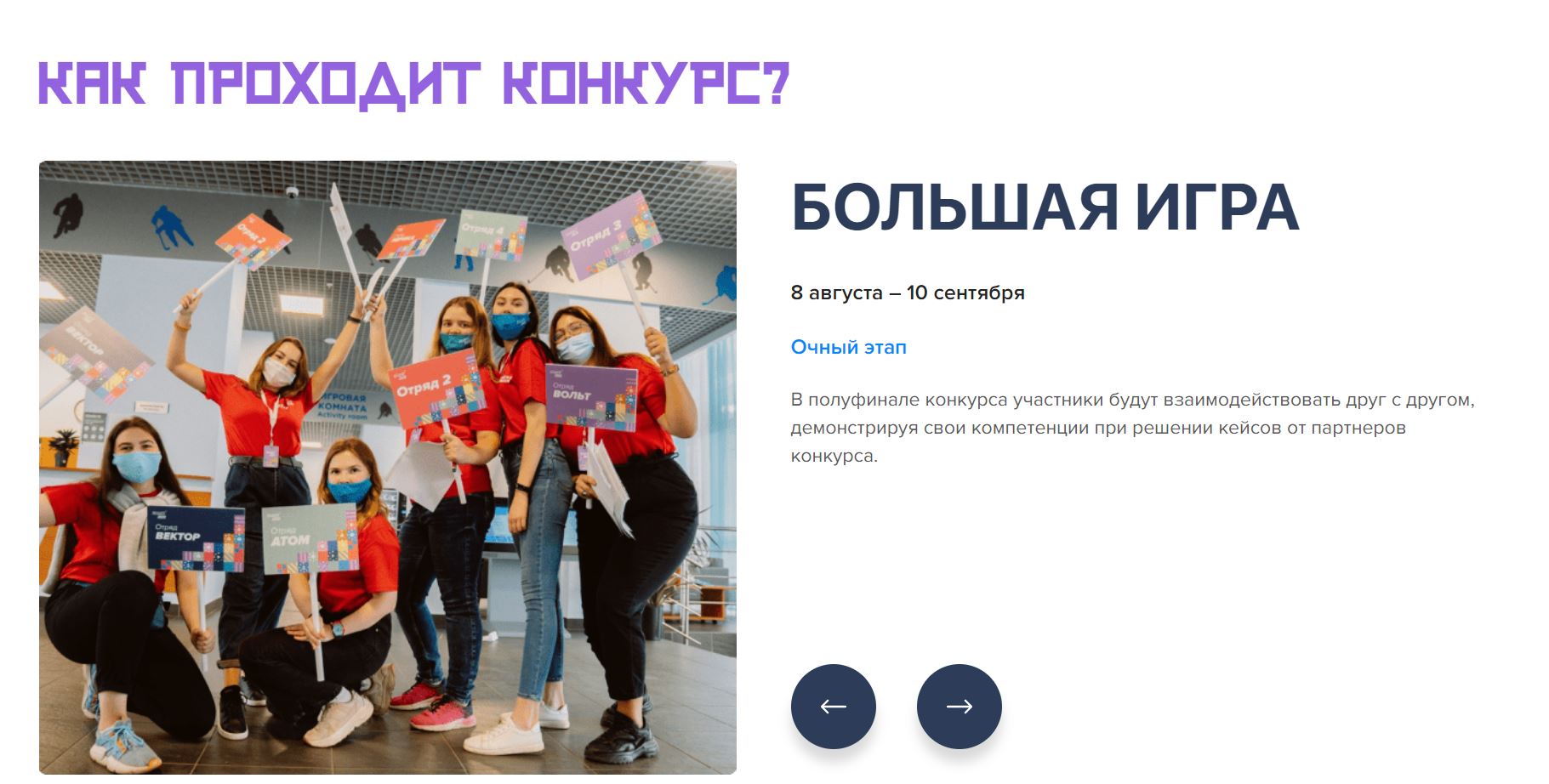The width and height of the screenshot is (1549, 784).
Task: Click the semifinal description paragraph
Action: (x=1132, y=427)
